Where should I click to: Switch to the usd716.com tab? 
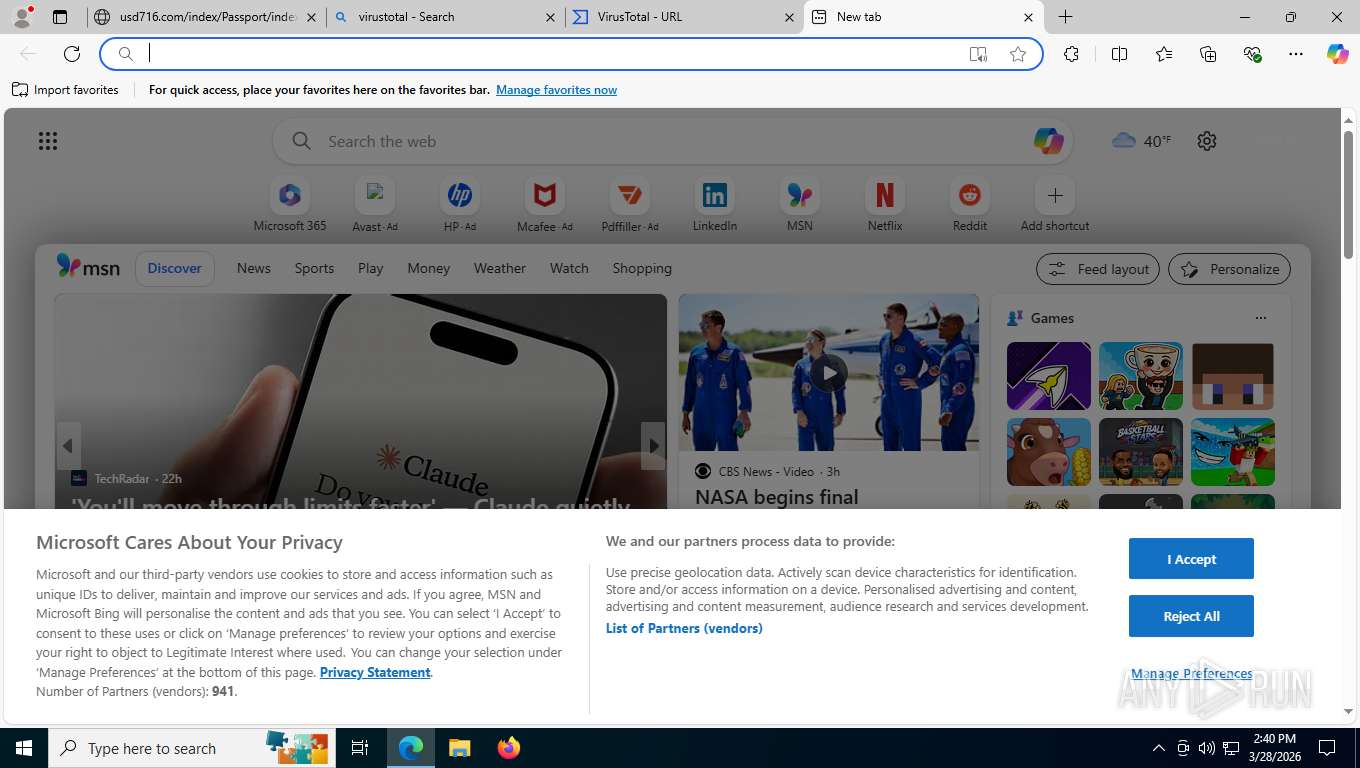pos(206,17)
